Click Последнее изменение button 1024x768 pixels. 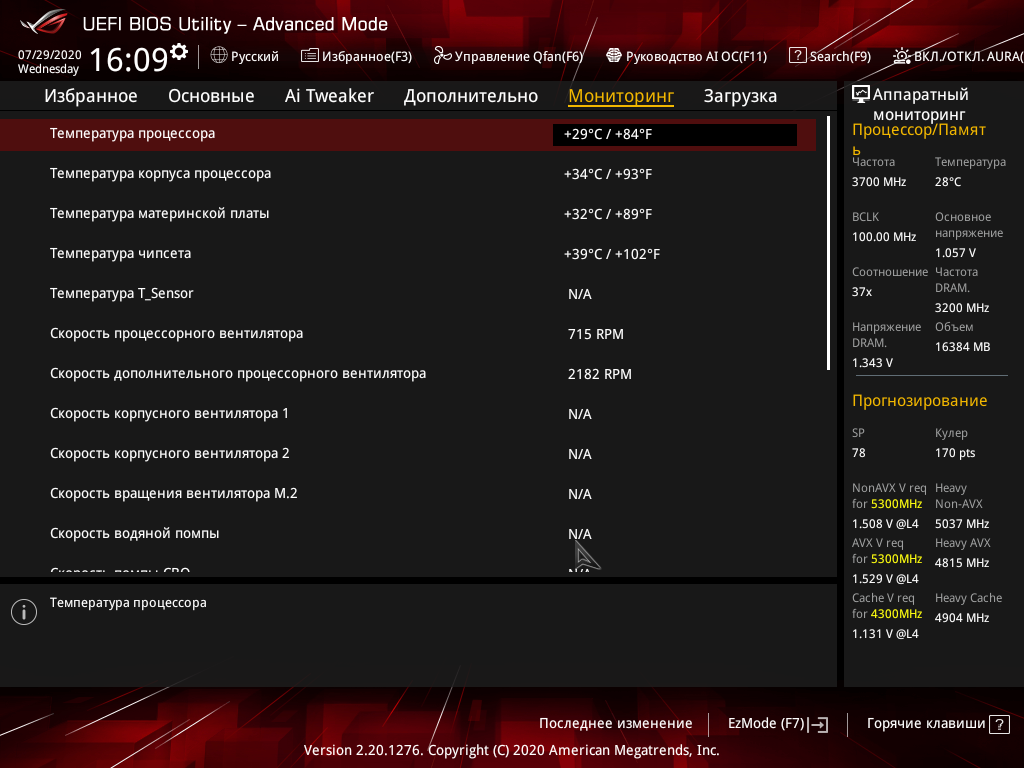(615, 724)
